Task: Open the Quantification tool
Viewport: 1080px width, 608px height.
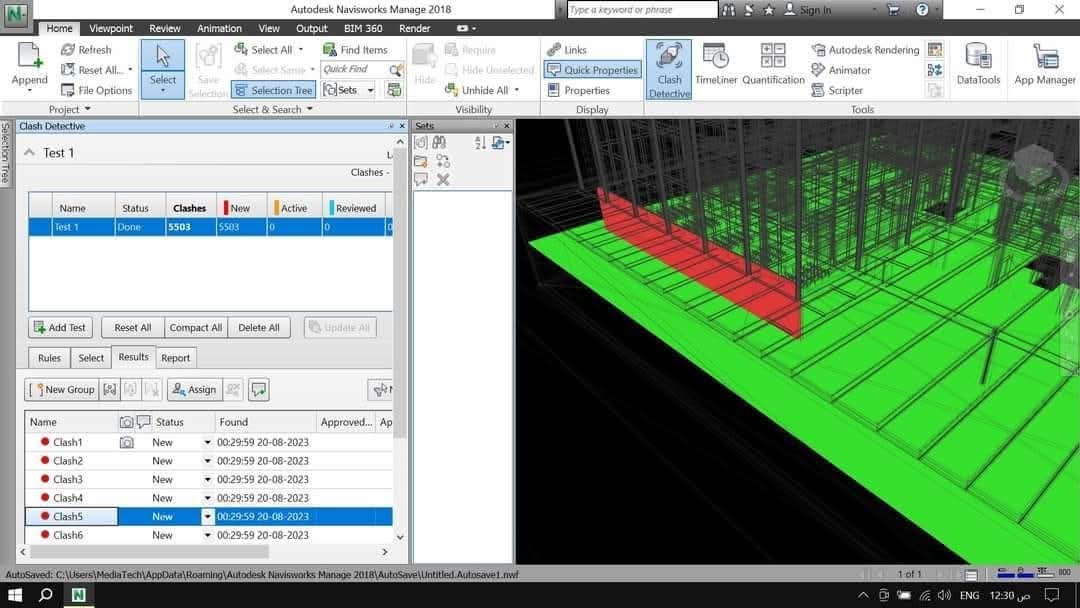Action: tap(773, 65)
